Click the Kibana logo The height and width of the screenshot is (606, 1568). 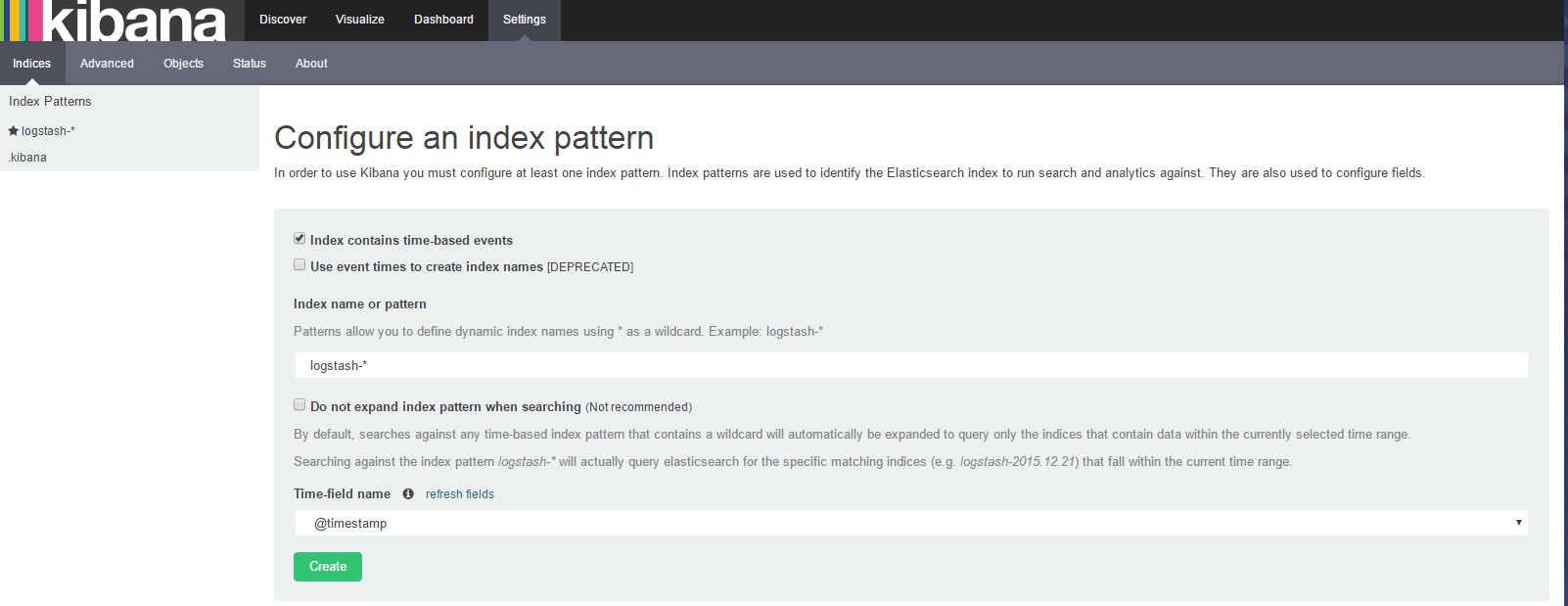point(115,21)
